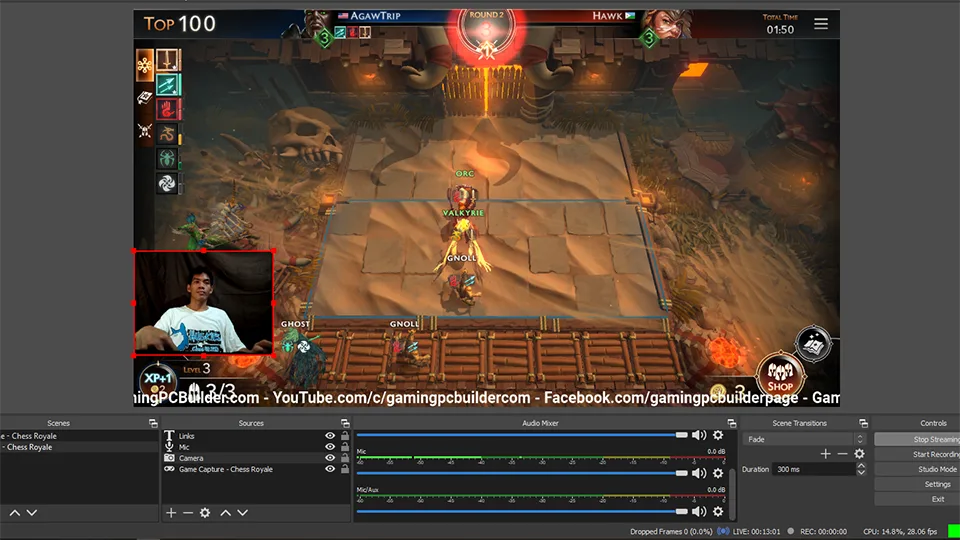This screenshot has height=540, width=960.
Task: Select the teal arrows synergy icon
Action: 167,84
